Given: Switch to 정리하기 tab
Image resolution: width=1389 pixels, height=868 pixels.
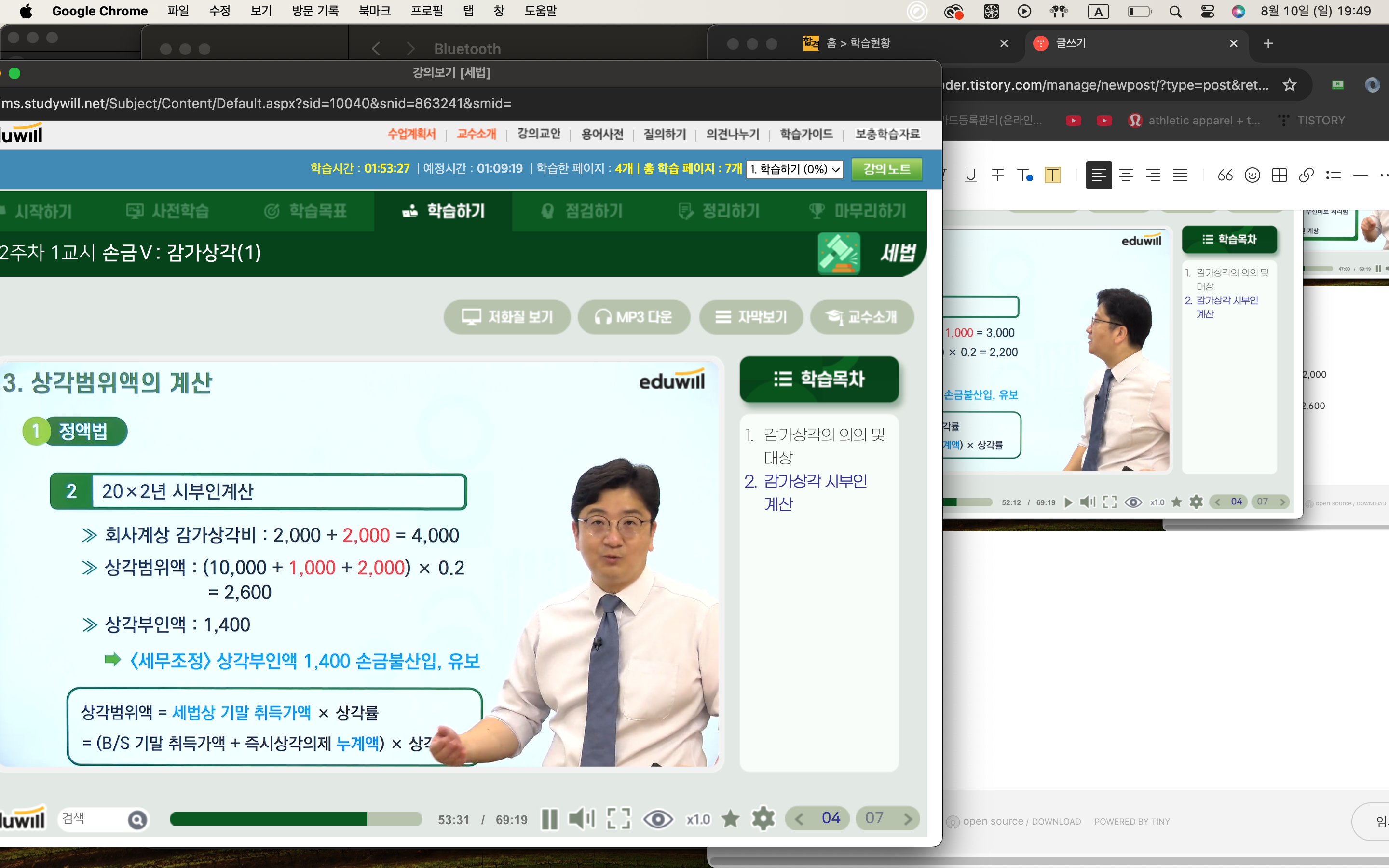Looking at the screenshot, I should pos(719,211).
